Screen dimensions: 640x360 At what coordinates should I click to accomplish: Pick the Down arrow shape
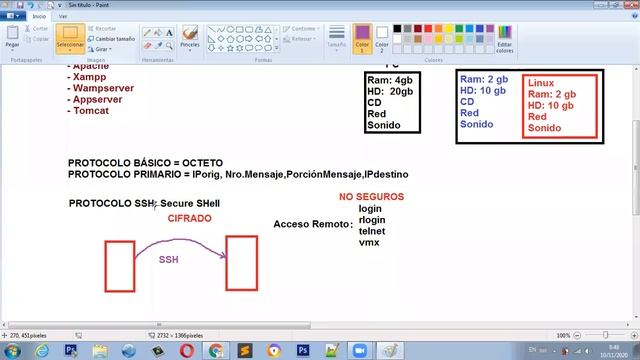pos(211,48)
